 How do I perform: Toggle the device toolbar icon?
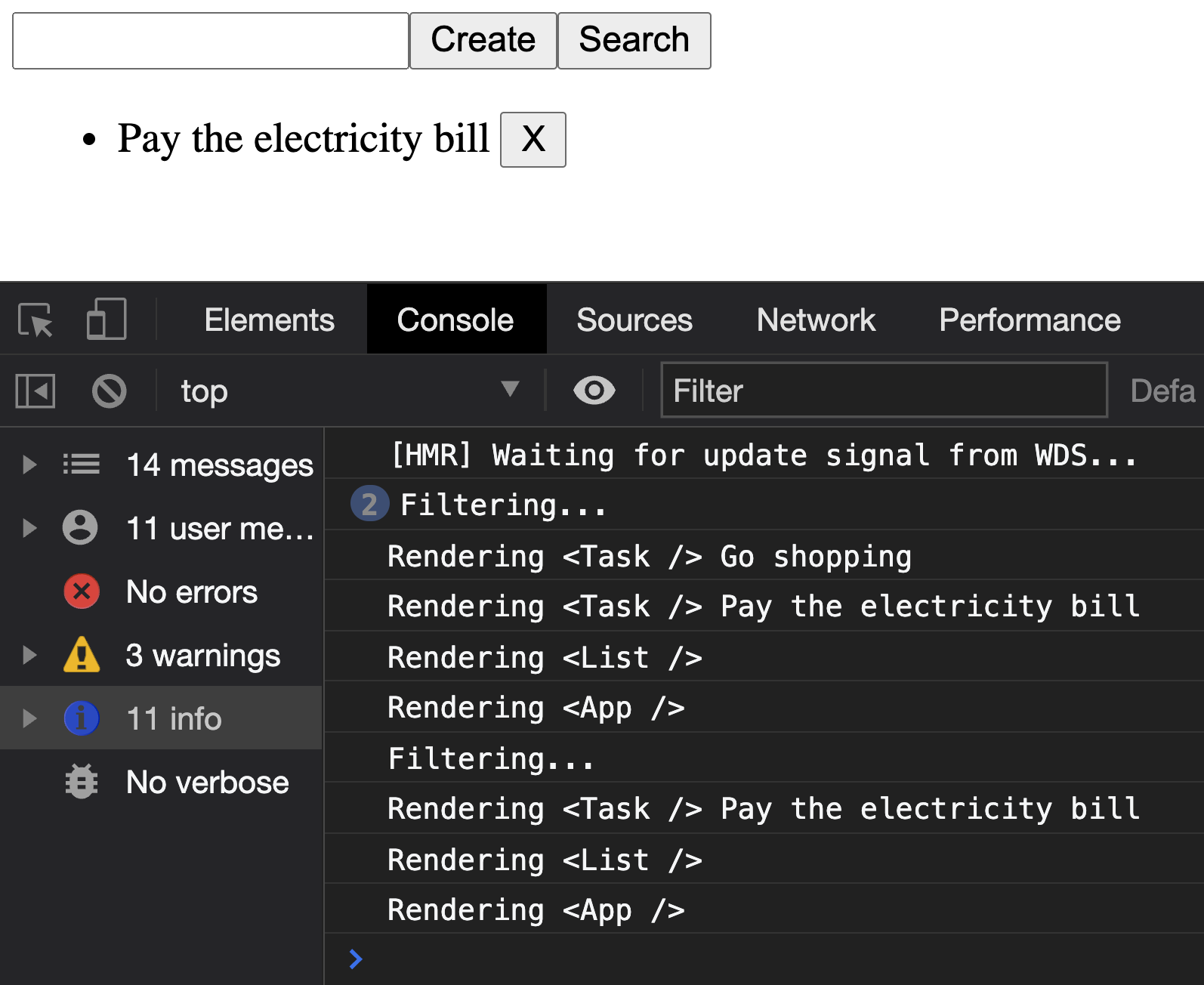pyautogui.click(x=106, y=320)
